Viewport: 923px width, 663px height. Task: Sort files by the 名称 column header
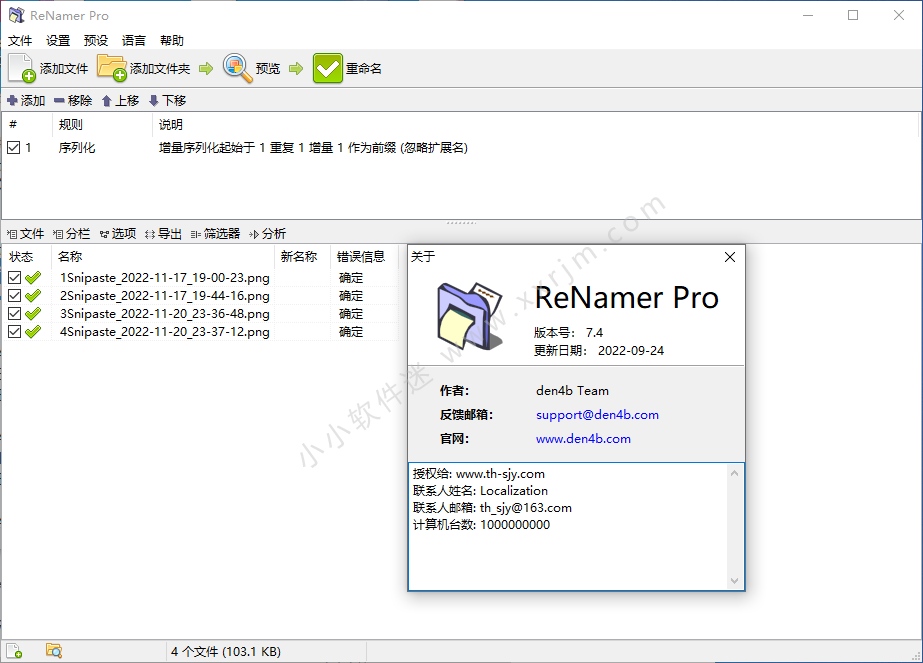click(163, 257)
